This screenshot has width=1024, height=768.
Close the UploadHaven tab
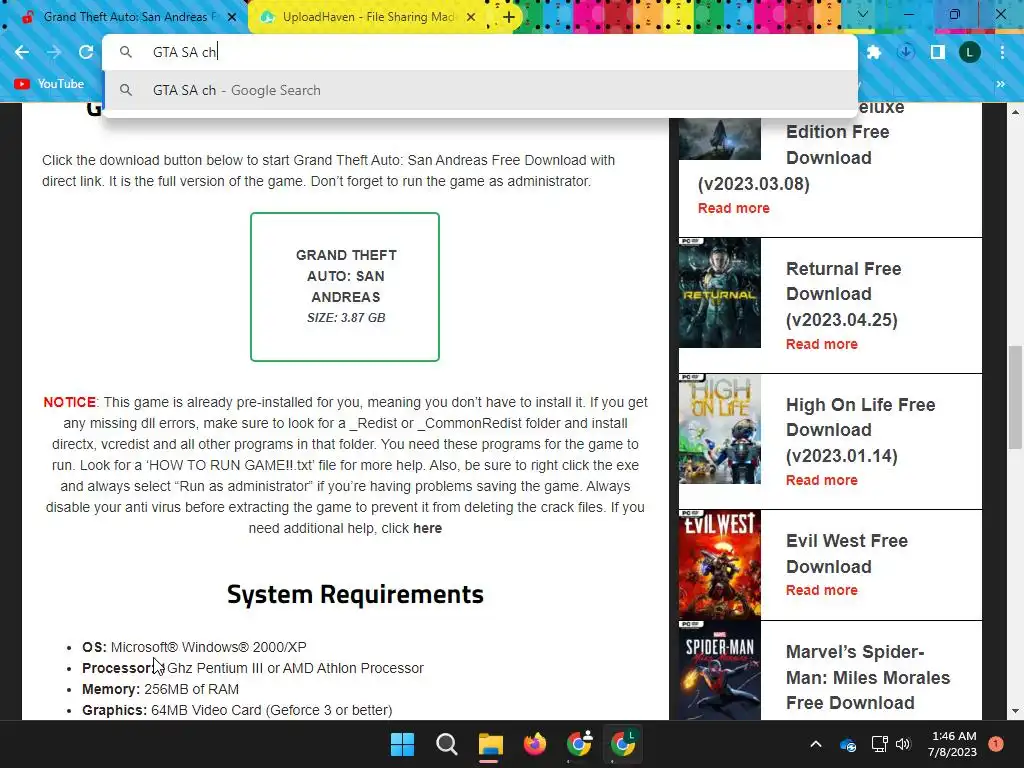point(471,18)
